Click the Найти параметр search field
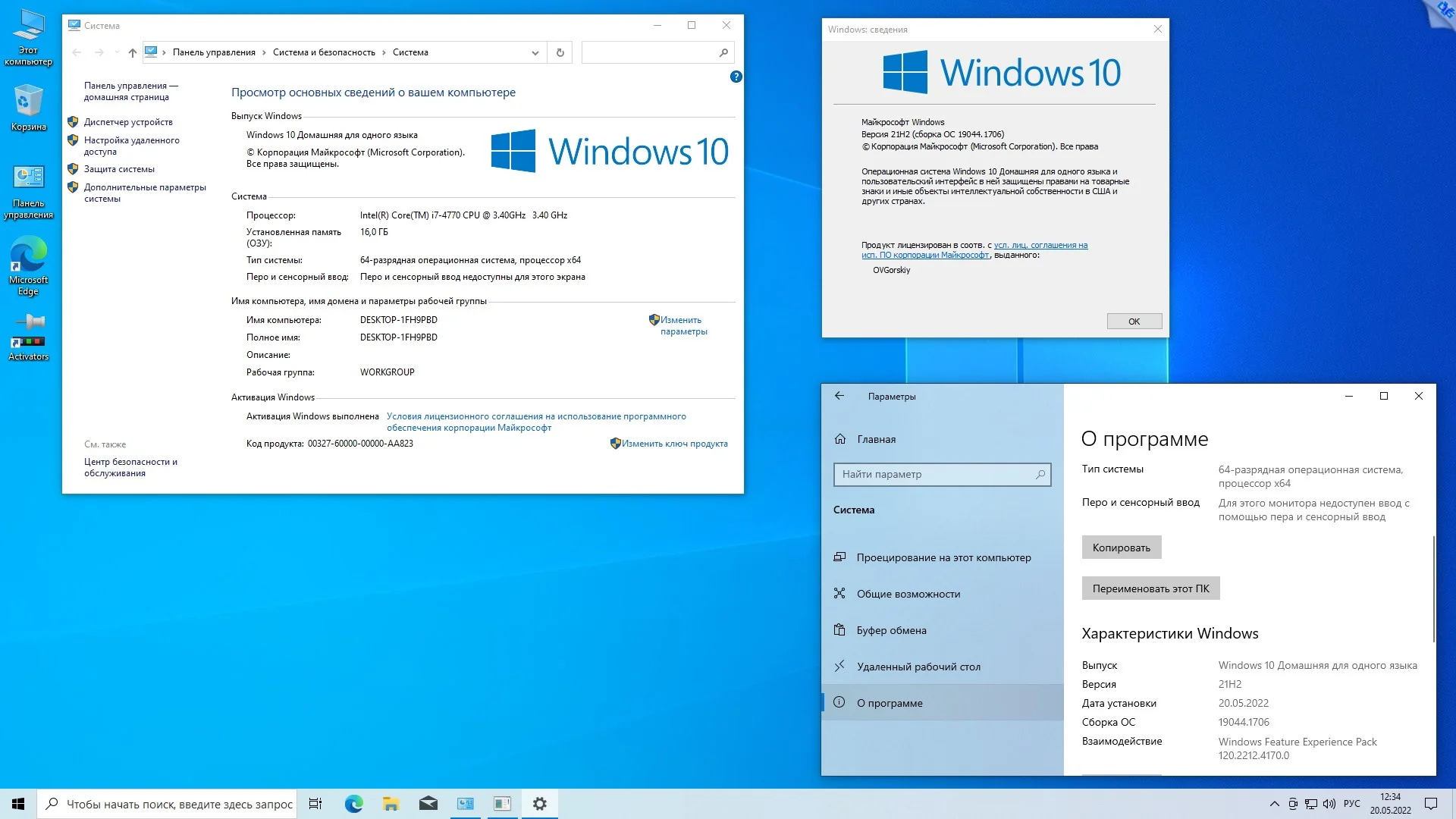 [x=937, y=474]
